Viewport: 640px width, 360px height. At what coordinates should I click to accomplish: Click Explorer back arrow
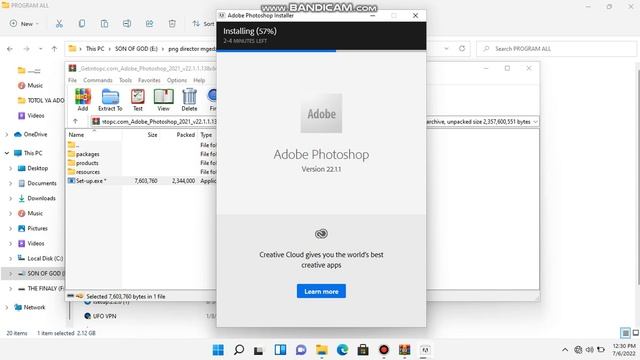[x=10, y=49]
